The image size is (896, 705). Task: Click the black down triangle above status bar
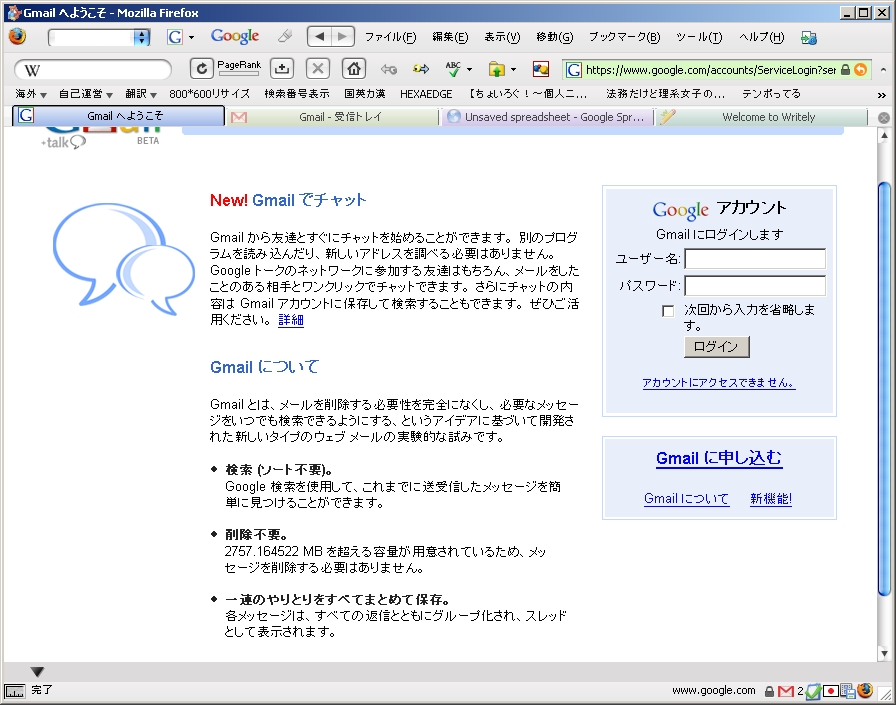[x=37, y=671]
